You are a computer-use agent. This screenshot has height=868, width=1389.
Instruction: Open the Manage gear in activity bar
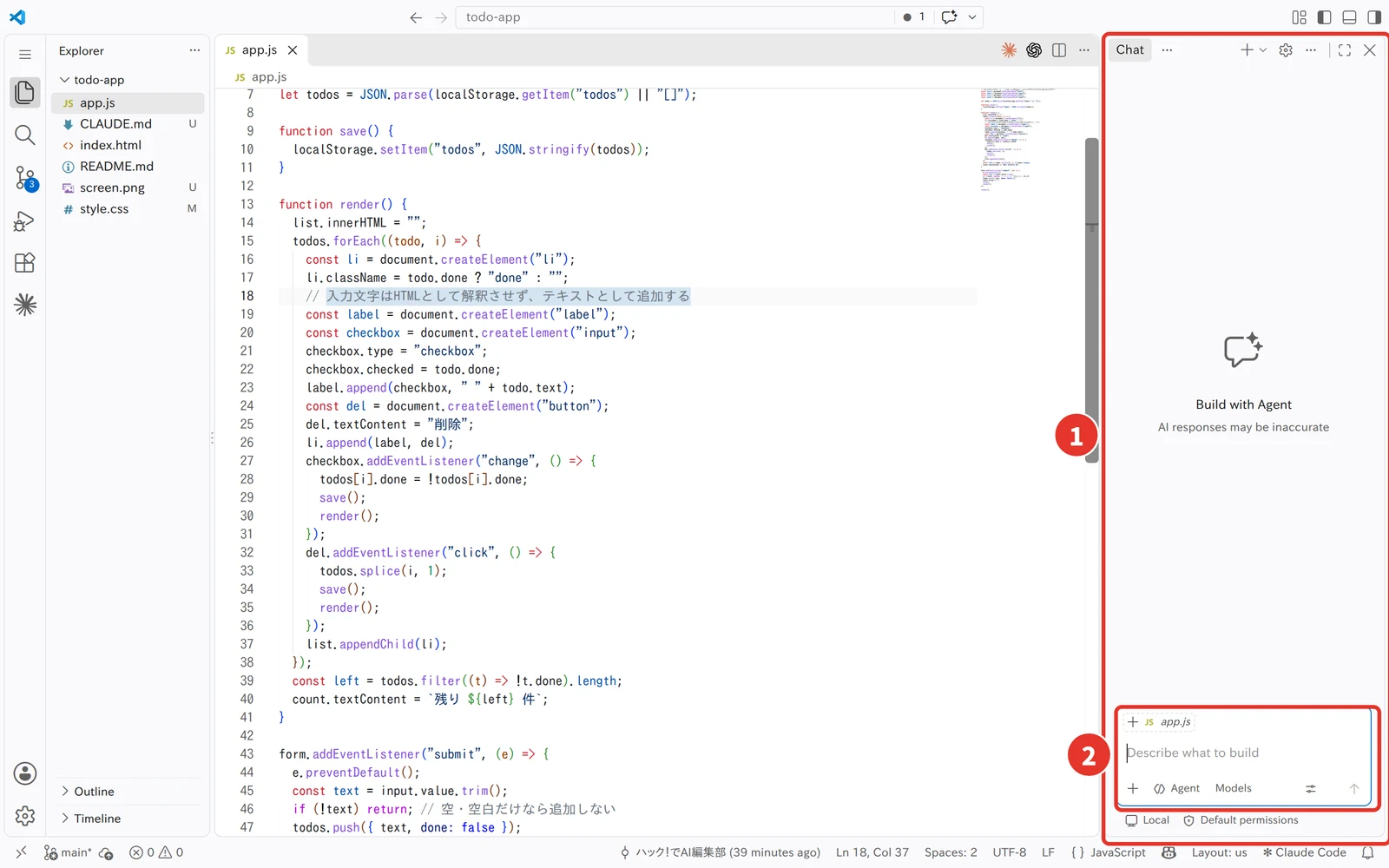pyautogui.click(x=25, y=816)
